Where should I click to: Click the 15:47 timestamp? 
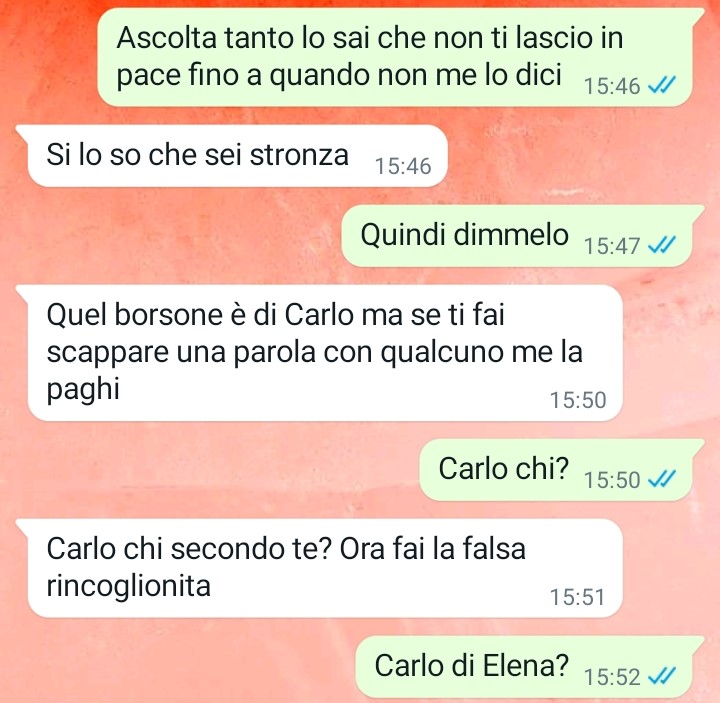point(612,246)
